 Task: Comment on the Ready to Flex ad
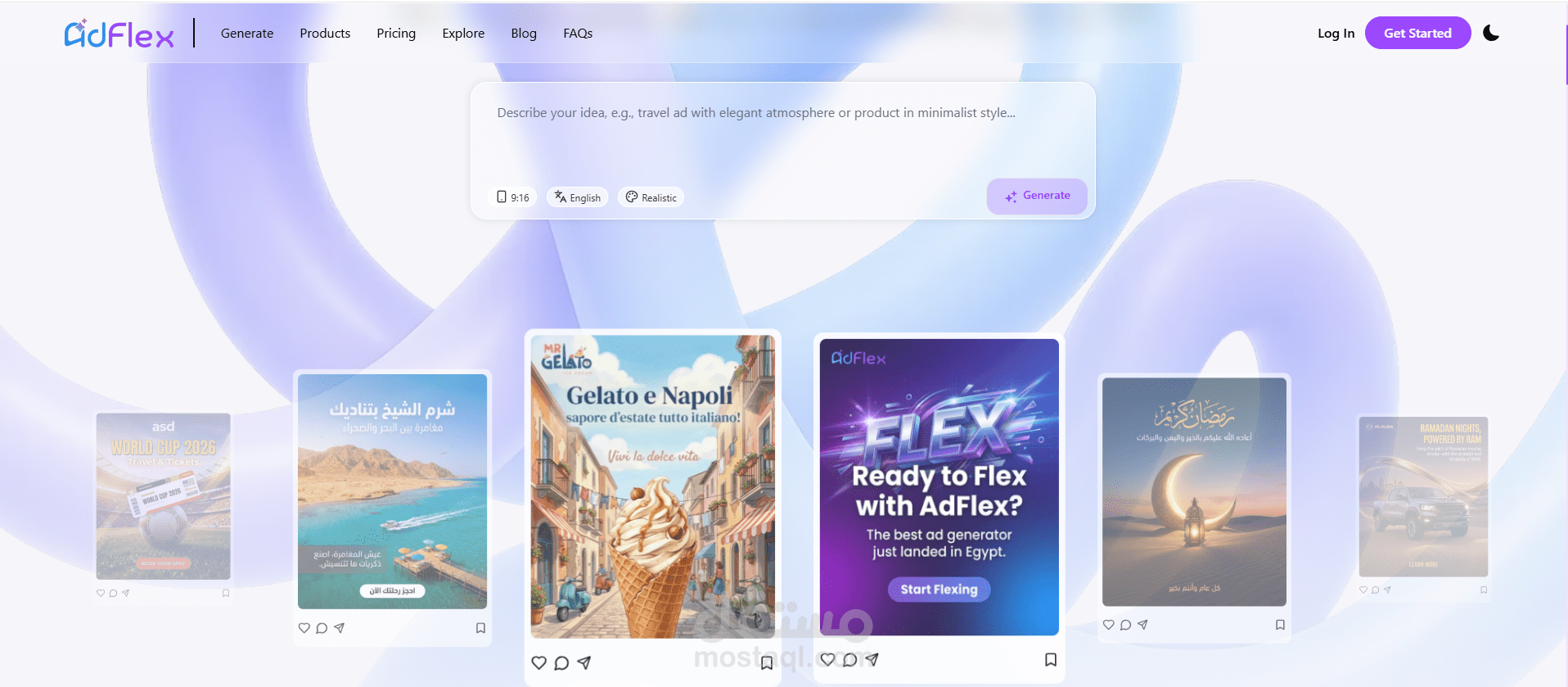click(x=850, y=659)
